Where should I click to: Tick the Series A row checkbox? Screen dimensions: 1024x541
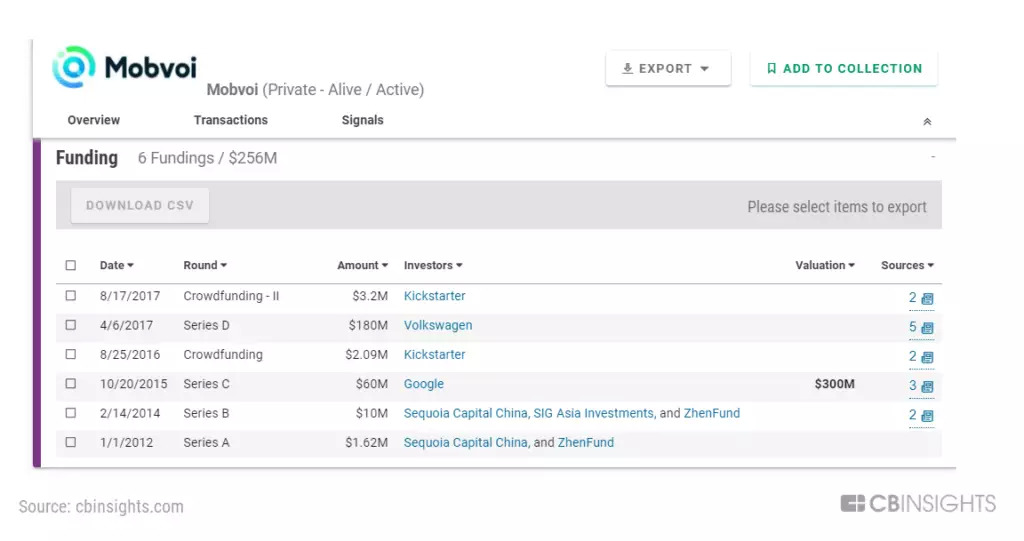point(71,442)
